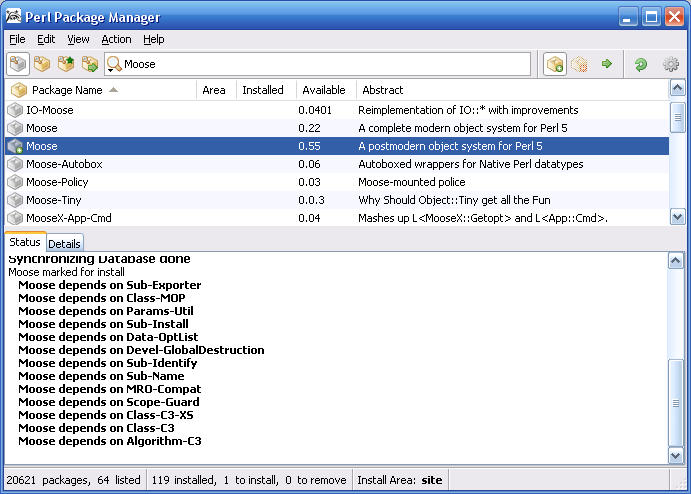This screenshot has height=494, width=691.
Task: Click the status pane scrollbar thumb
Action: click(676, 403)
